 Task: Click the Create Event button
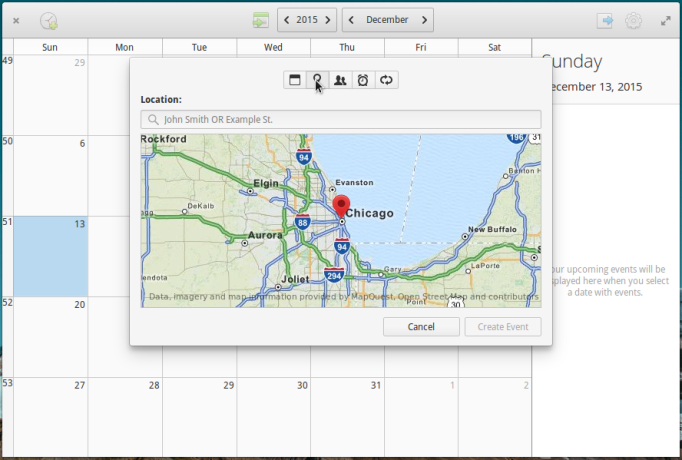pos(503,327)
